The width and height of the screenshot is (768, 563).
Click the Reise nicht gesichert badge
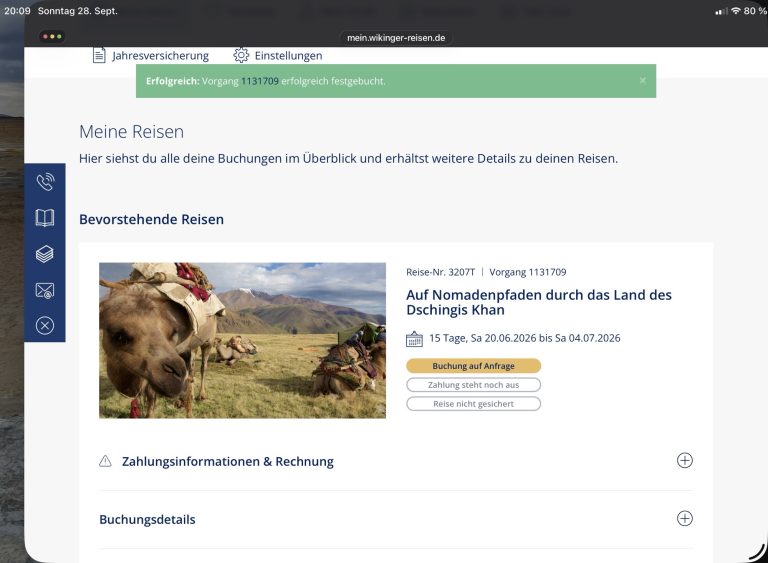473,404
